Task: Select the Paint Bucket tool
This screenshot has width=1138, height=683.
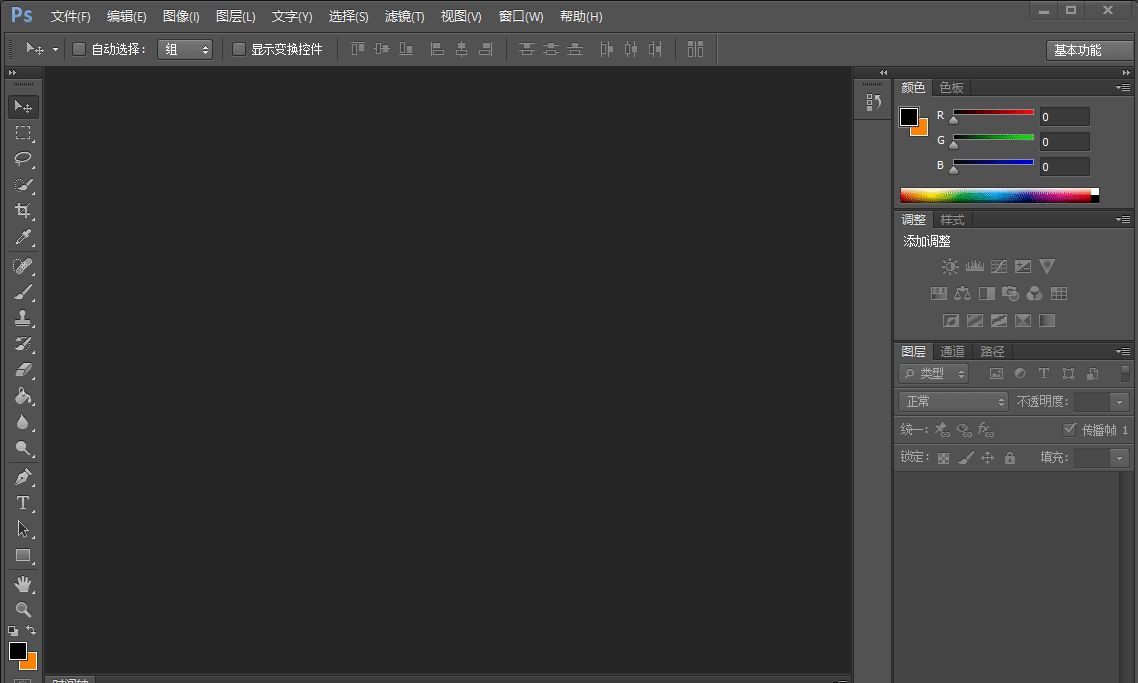Action: [x=23, y=396]
